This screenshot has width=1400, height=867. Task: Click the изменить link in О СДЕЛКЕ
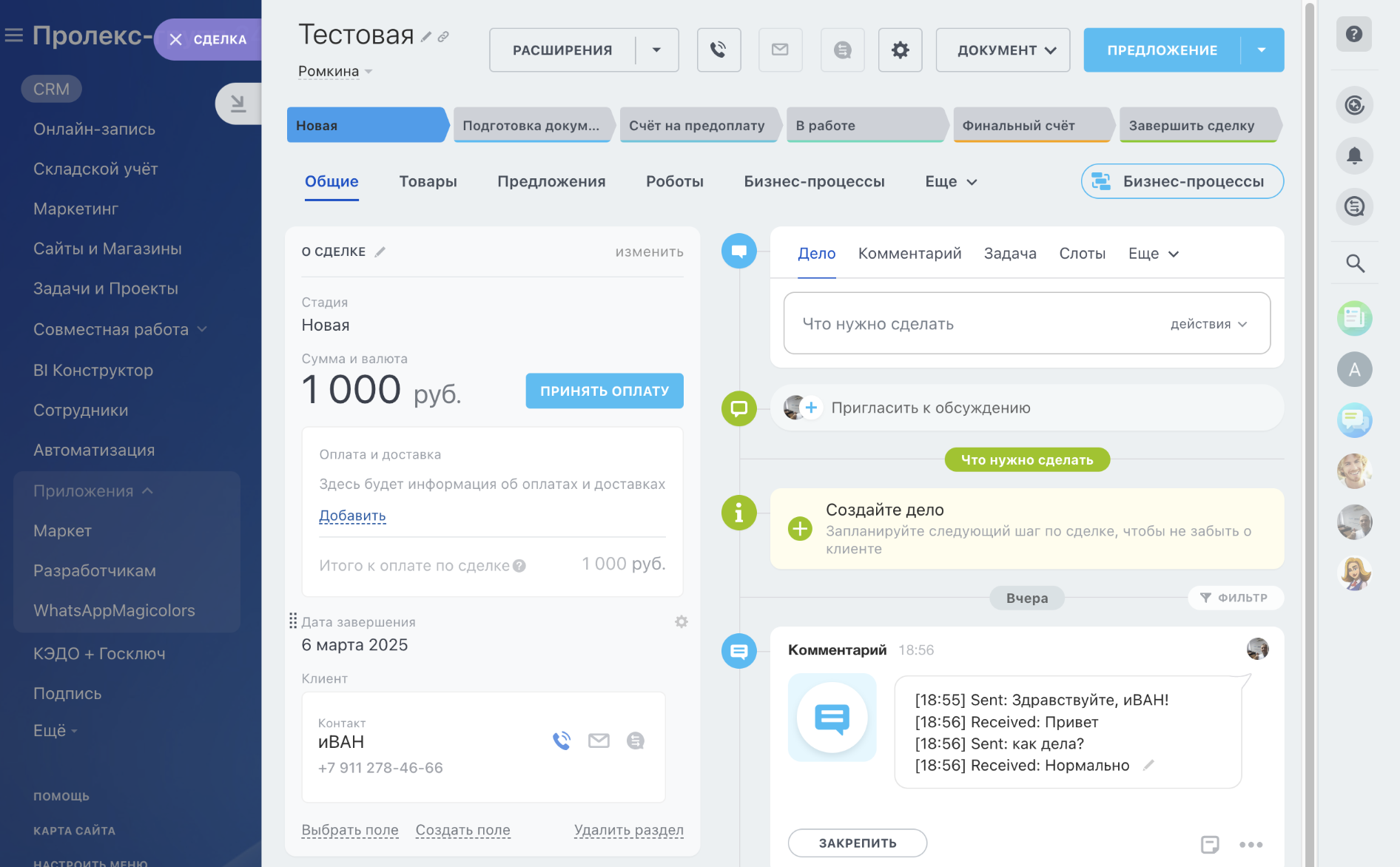point(649,252)
